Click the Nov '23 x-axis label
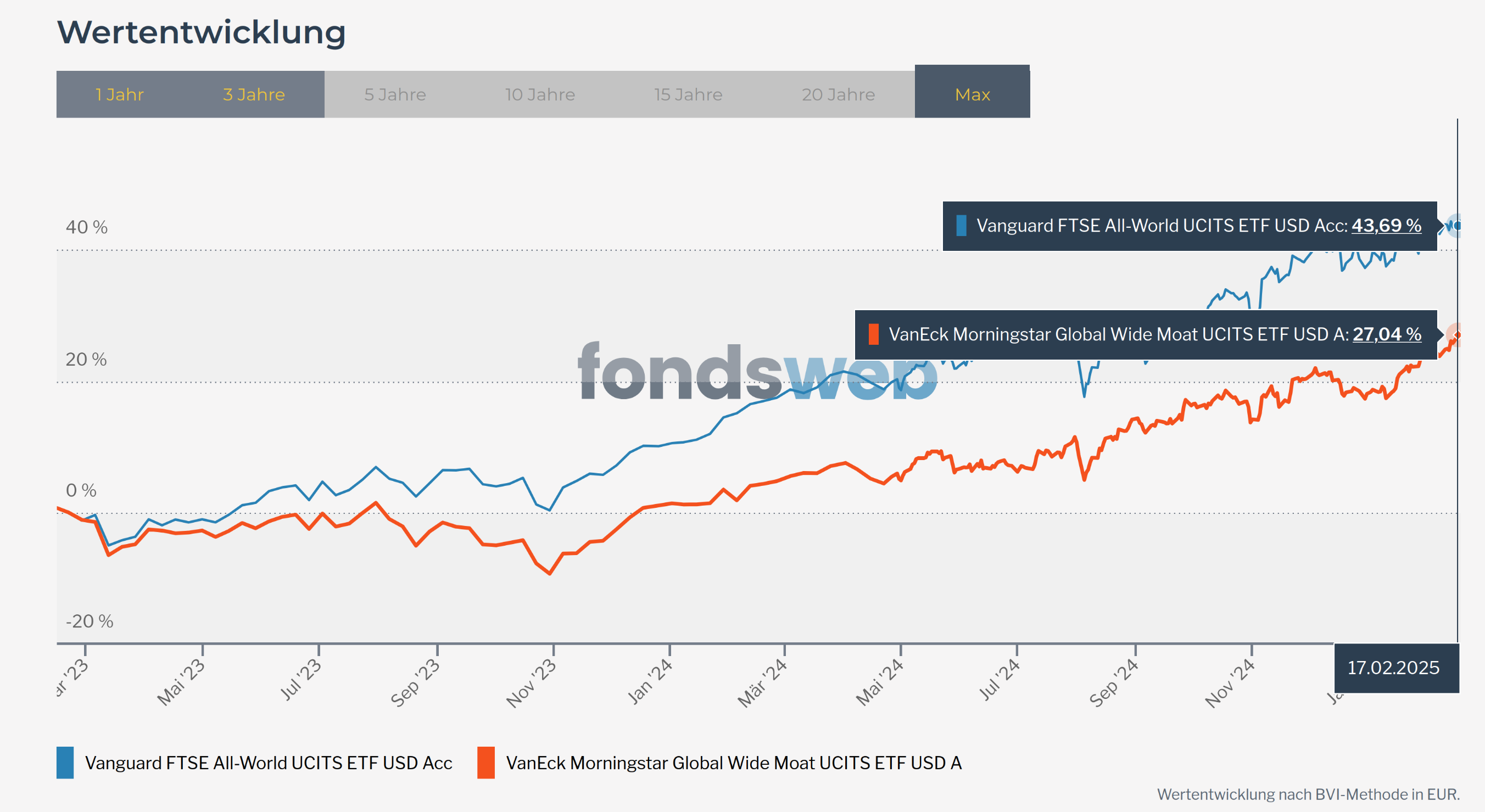Image resolution: width=1485 pixels, height=812 pixels. [x=532, y=683]
